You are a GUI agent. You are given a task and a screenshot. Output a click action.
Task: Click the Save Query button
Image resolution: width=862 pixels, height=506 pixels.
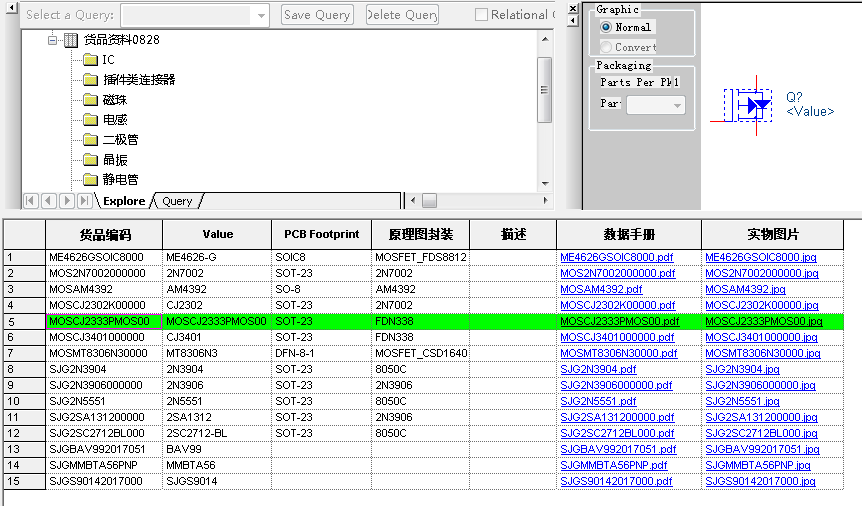coord(317,15)
